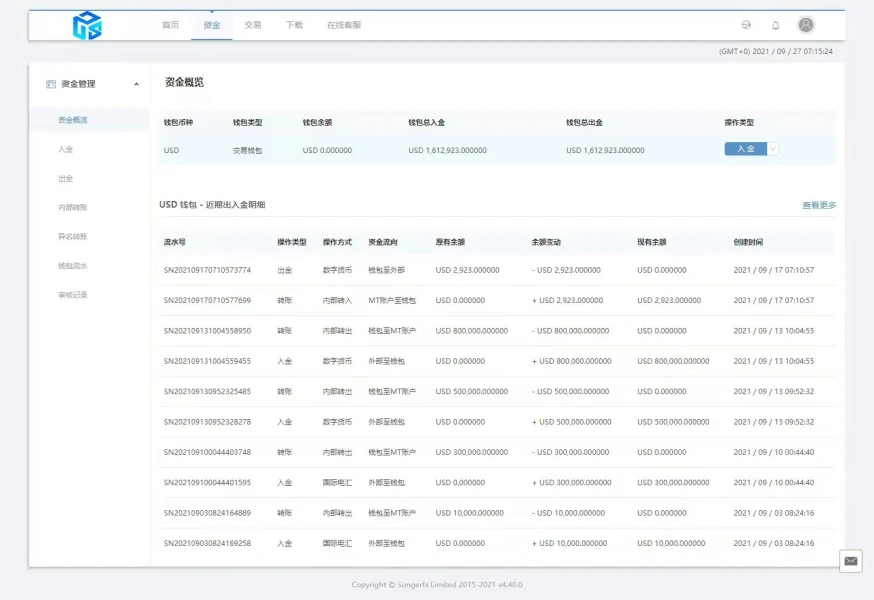
Task: Switch to the 交易 tab
Action: point(253,25)
